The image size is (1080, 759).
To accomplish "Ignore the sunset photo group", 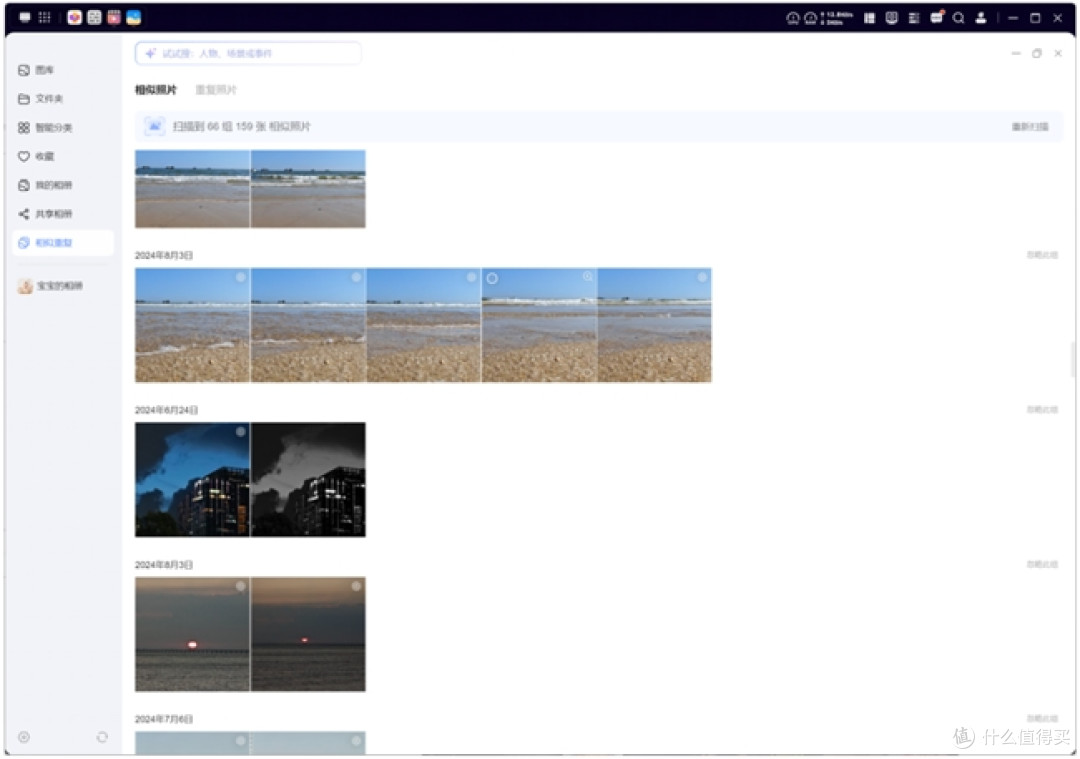I will pyautogui.click(x=1042, y=564).
